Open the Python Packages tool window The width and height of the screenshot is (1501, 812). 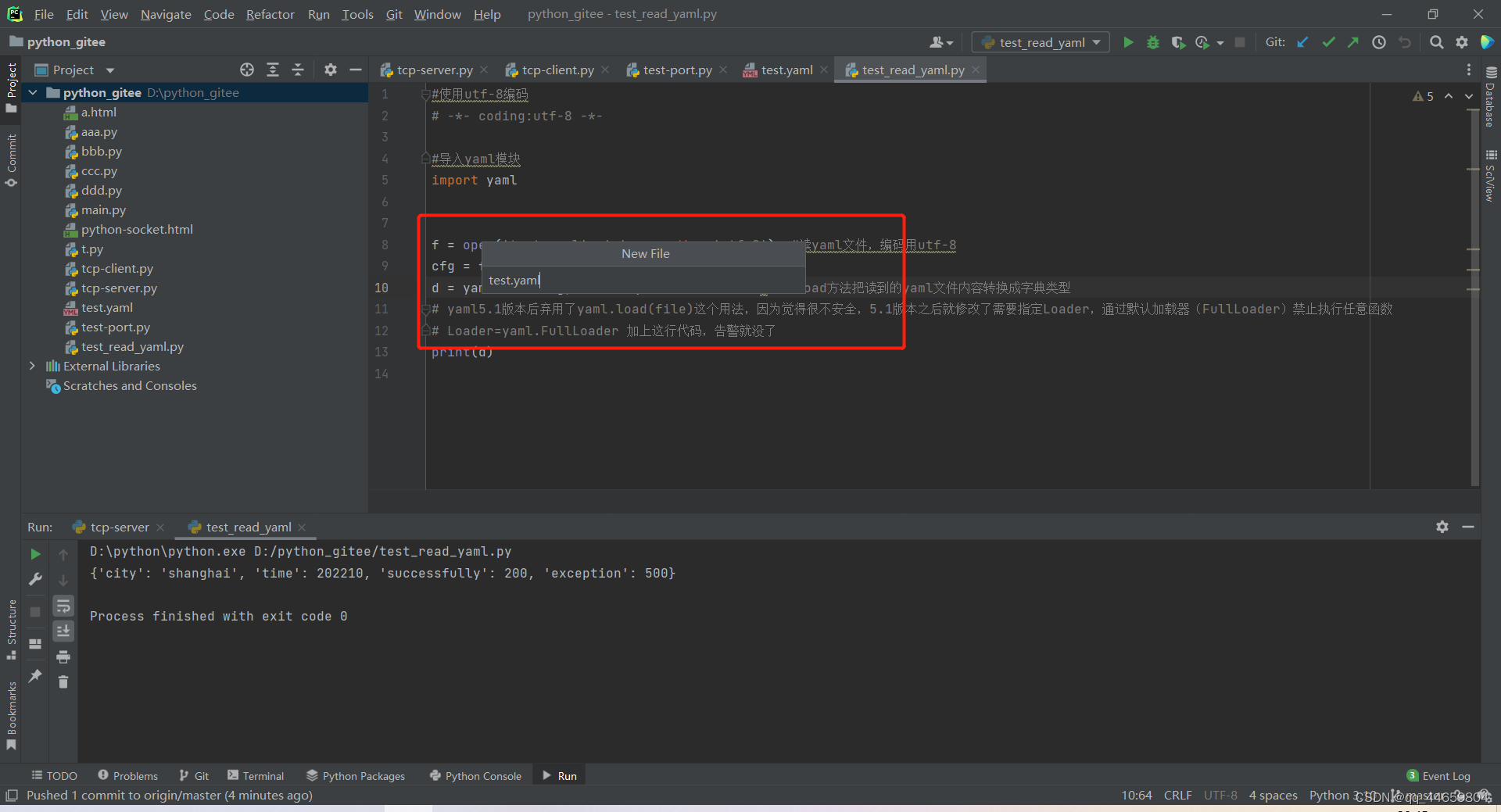tap(356, 775)
